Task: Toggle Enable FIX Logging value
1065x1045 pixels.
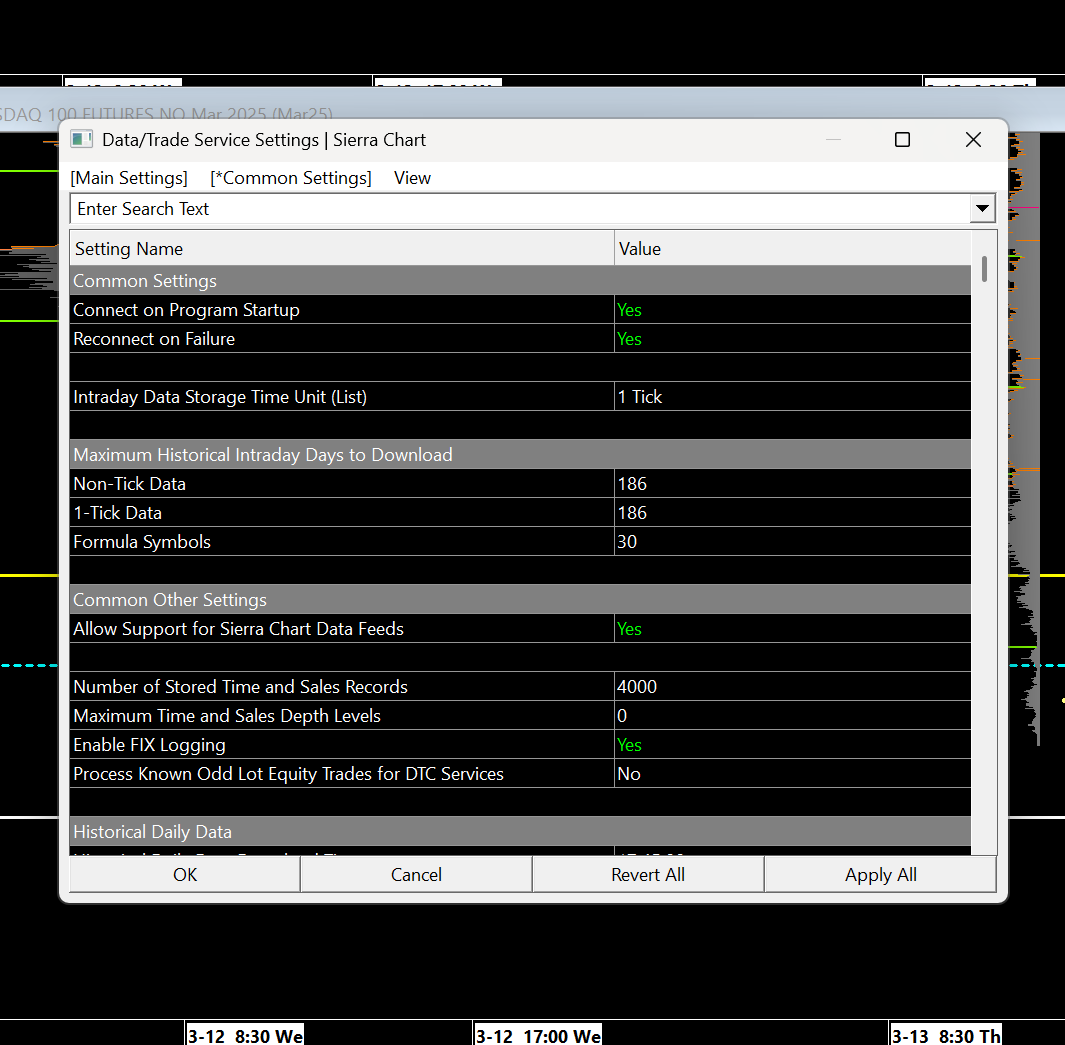Action: [x=792, y=745]
